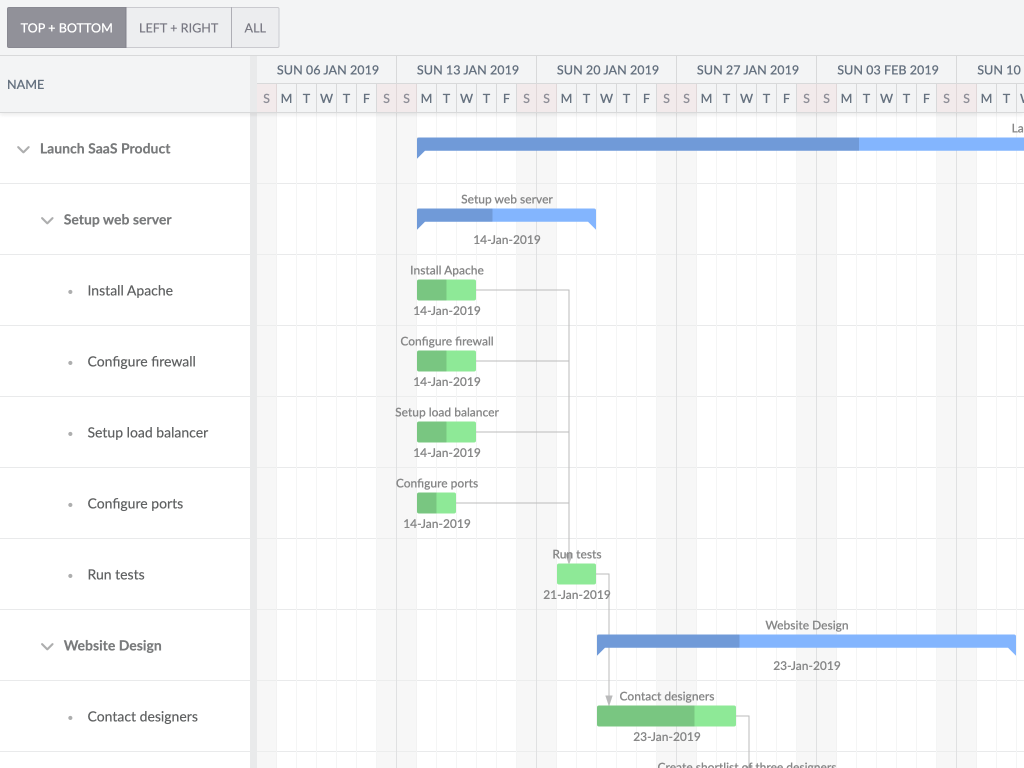Click the Configure ports task bar
The image size is (1024, 768).
(x=436, y=503)
